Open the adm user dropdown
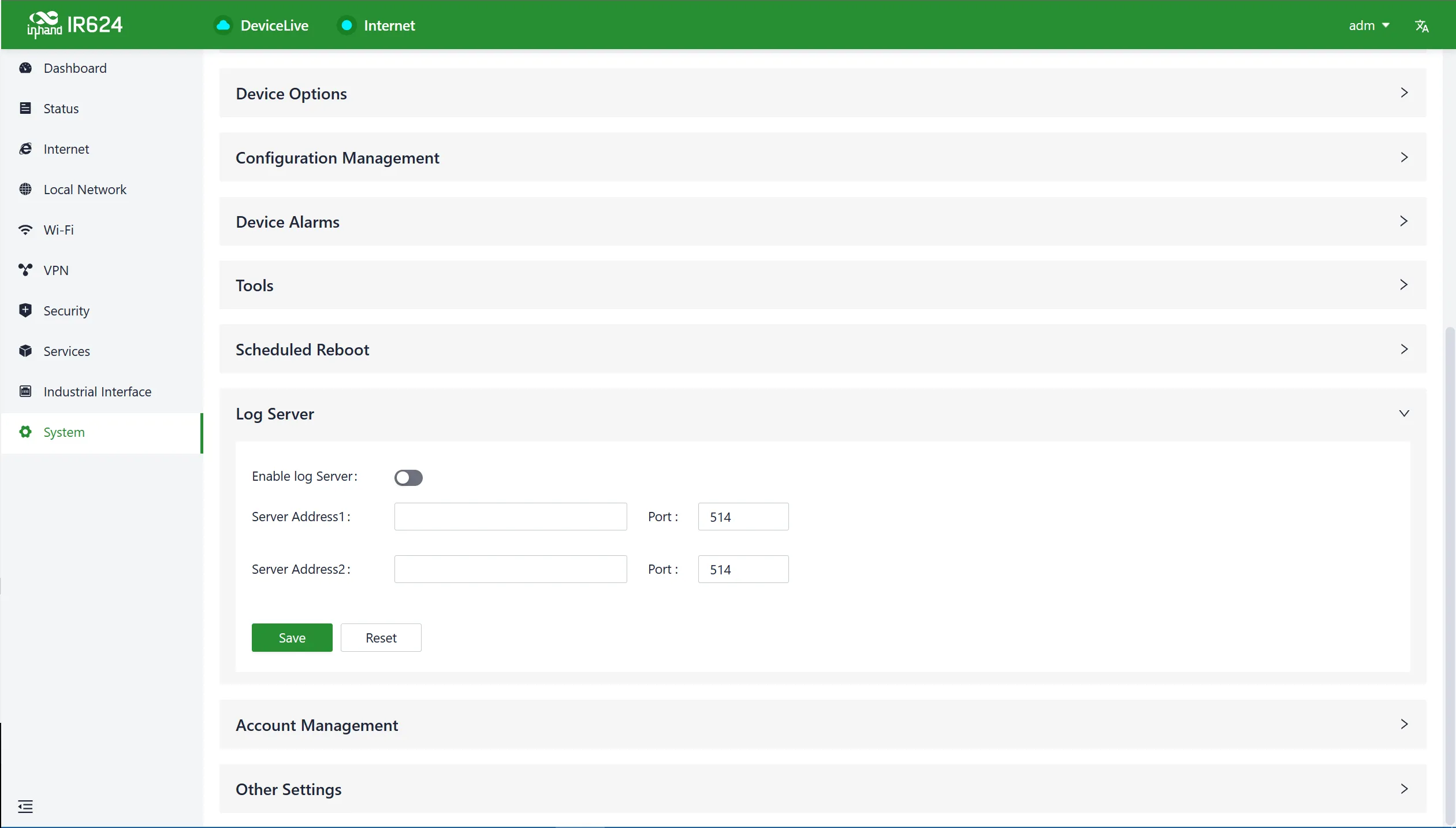Screen dimensions: 1456x828 pos(1368,25)
